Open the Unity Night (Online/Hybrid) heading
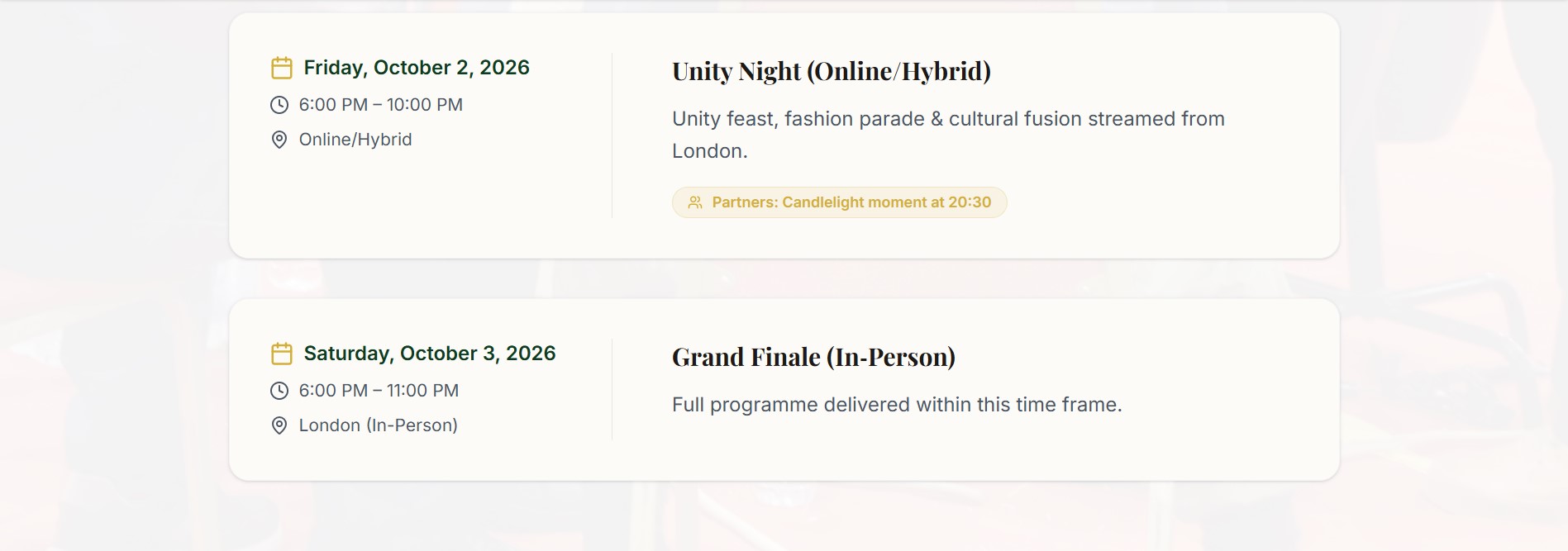 click(831, 71)
